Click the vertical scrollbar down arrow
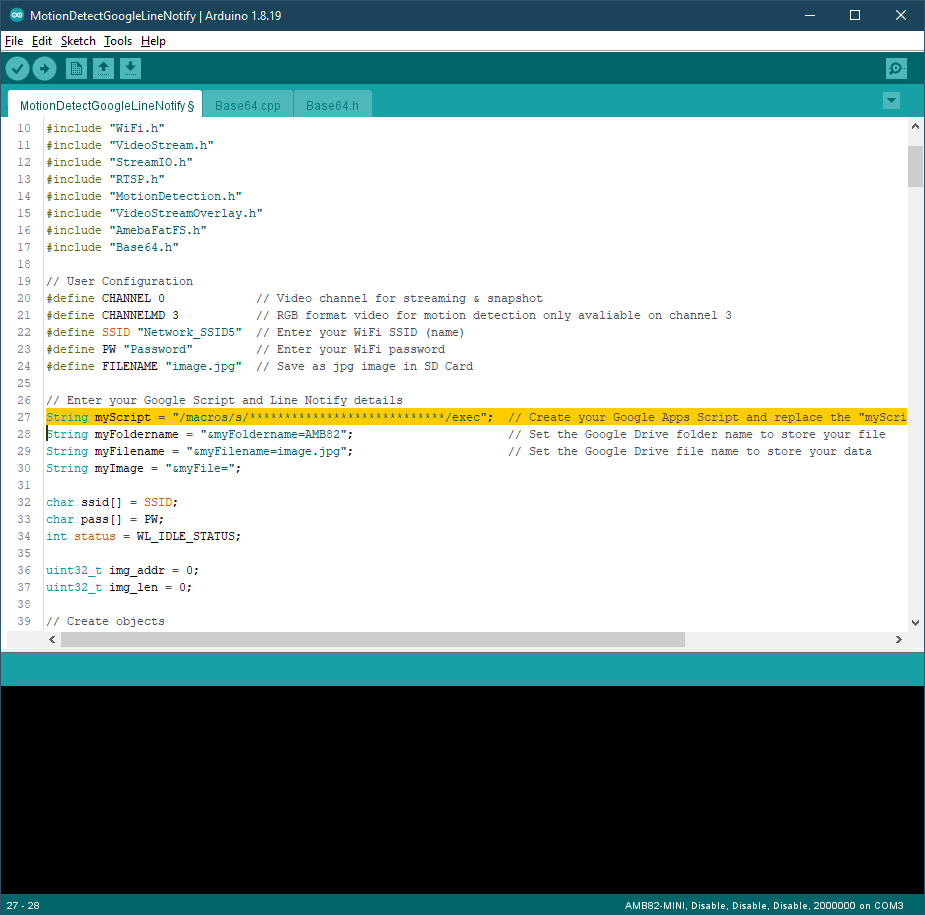 tap(915, 622)
